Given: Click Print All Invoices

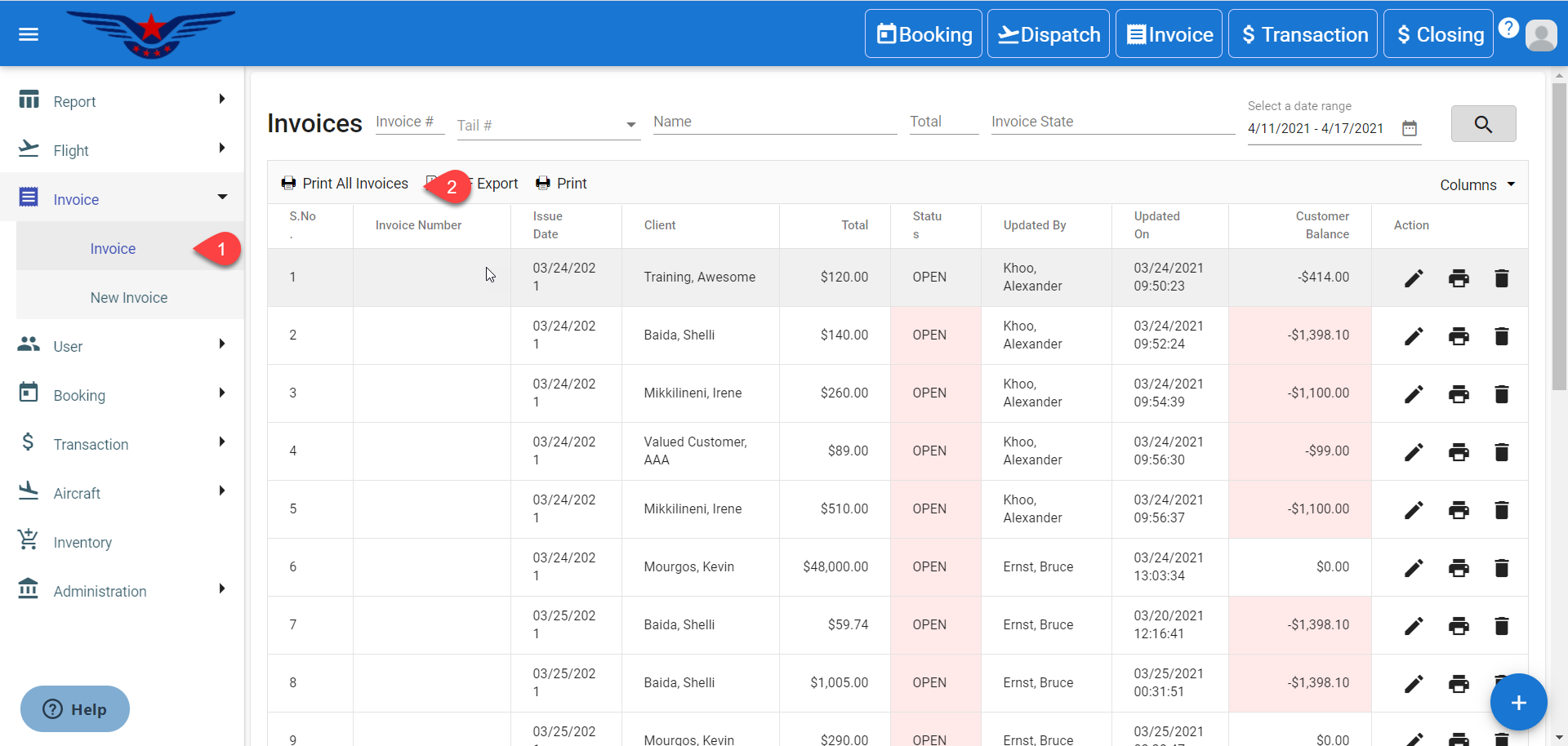Looking at the screenshot, I should point(345,184).
